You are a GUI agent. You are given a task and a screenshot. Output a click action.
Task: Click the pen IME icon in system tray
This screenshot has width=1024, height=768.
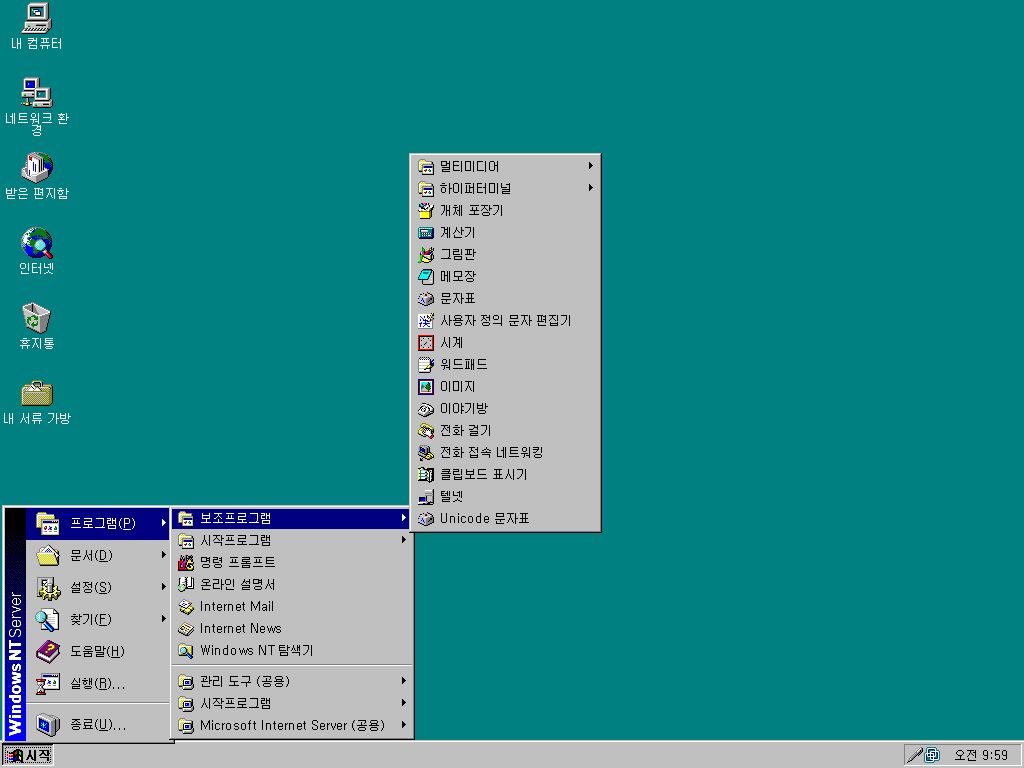tap(915, 756)
